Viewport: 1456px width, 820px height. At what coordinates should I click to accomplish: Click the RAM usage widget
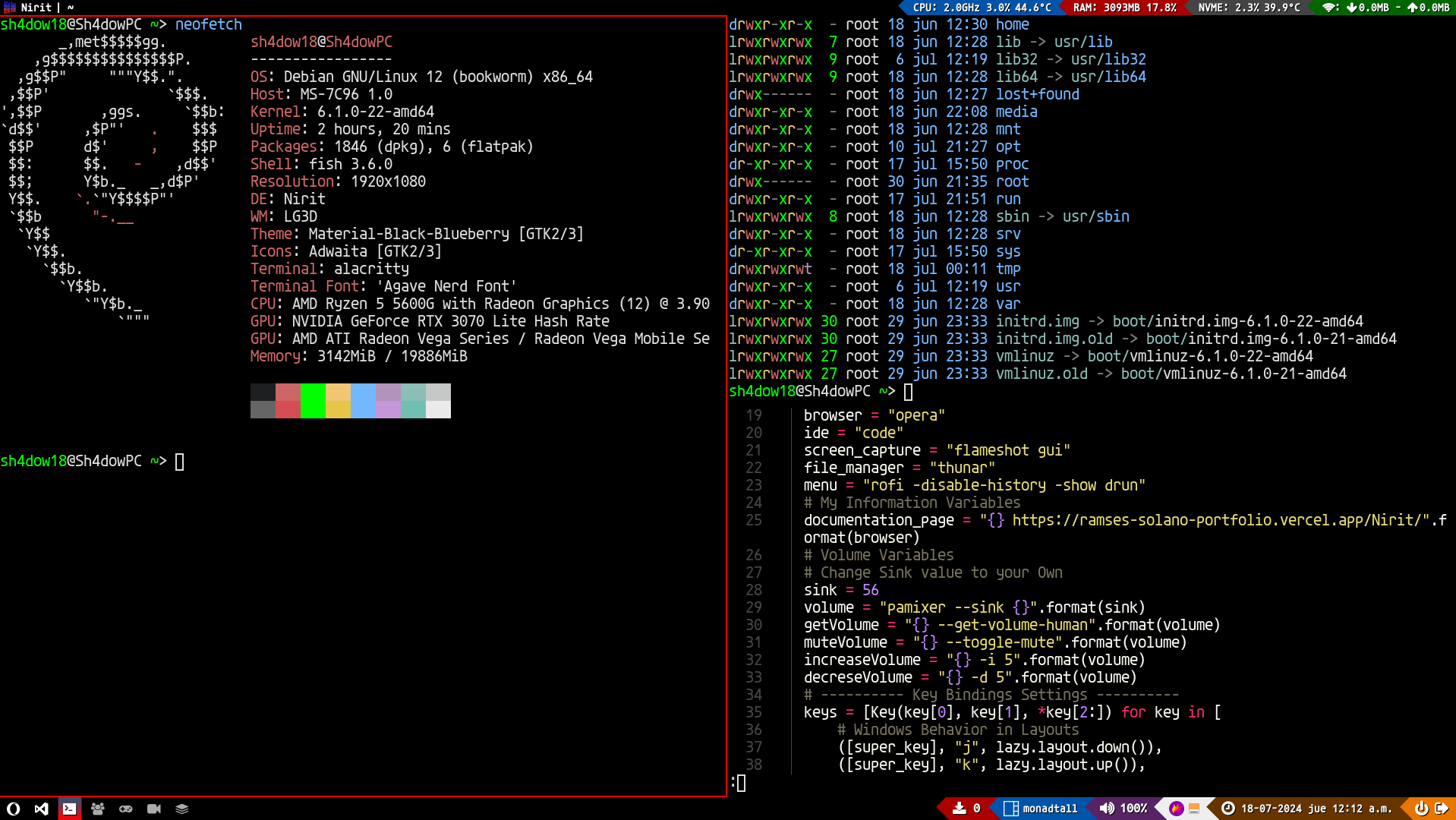[x=1124, y=8]
